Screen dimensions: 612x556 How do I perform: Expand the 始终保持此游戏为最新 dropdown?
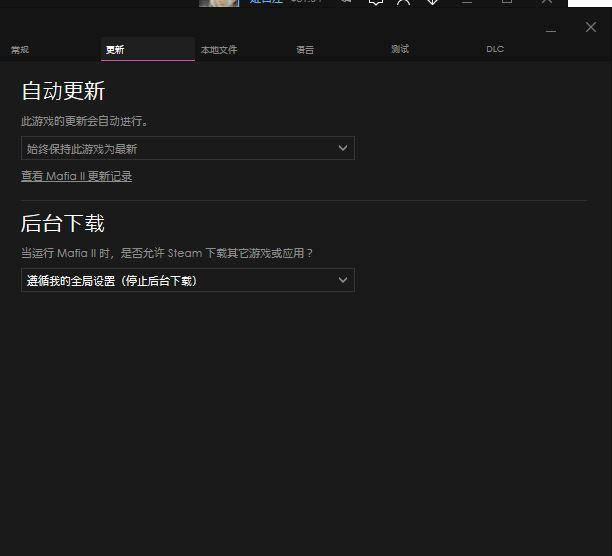[188, 148]
